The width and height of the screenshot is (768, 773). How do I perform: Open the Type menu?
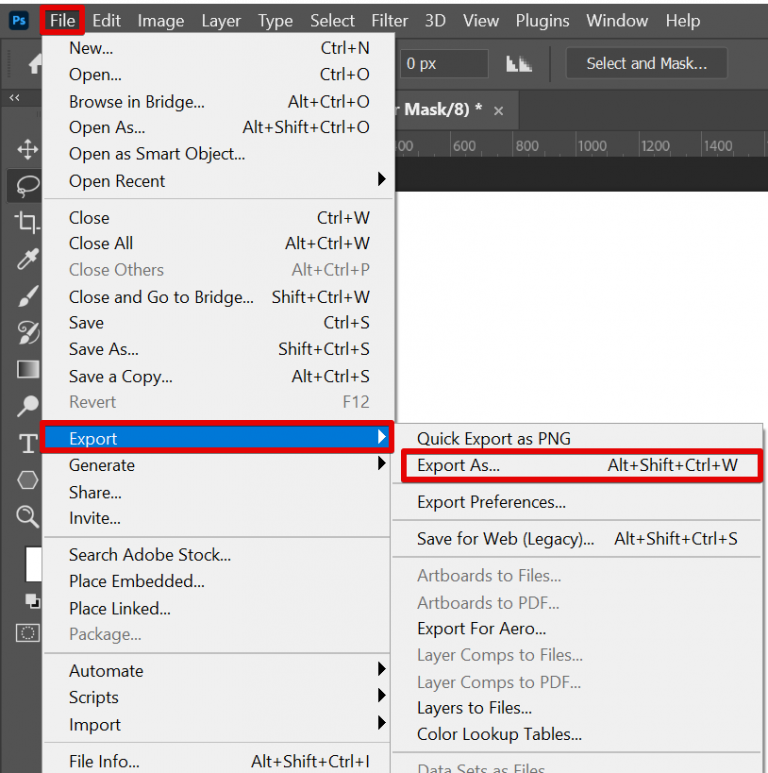[x=275, y=21]
